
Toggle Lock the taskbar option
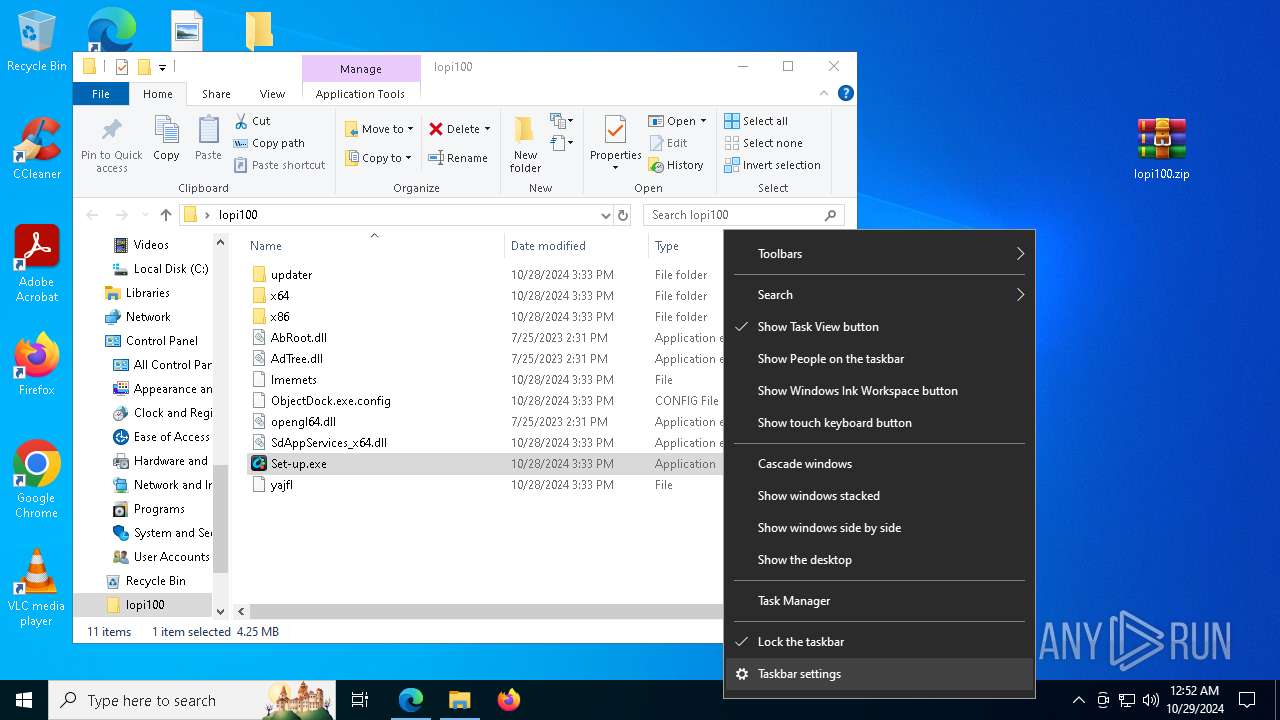[880, 642]
